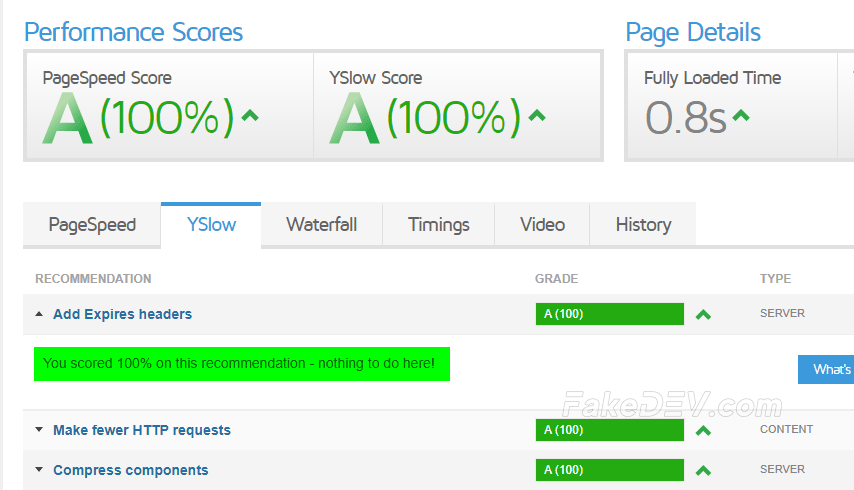Click the Add Expires headers grade trend arrow
This screenshot has width=854, height=490.
[704, 315]
